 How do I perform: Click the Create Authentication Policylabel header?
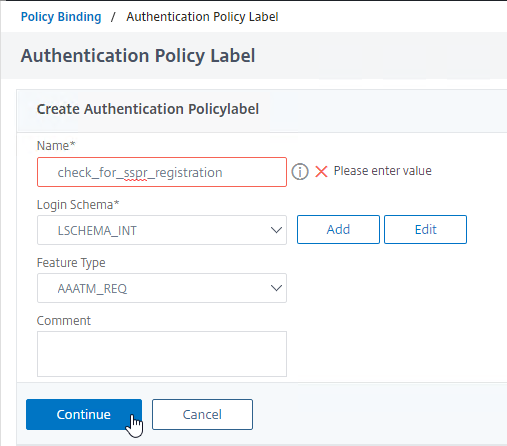click(148, 109)
